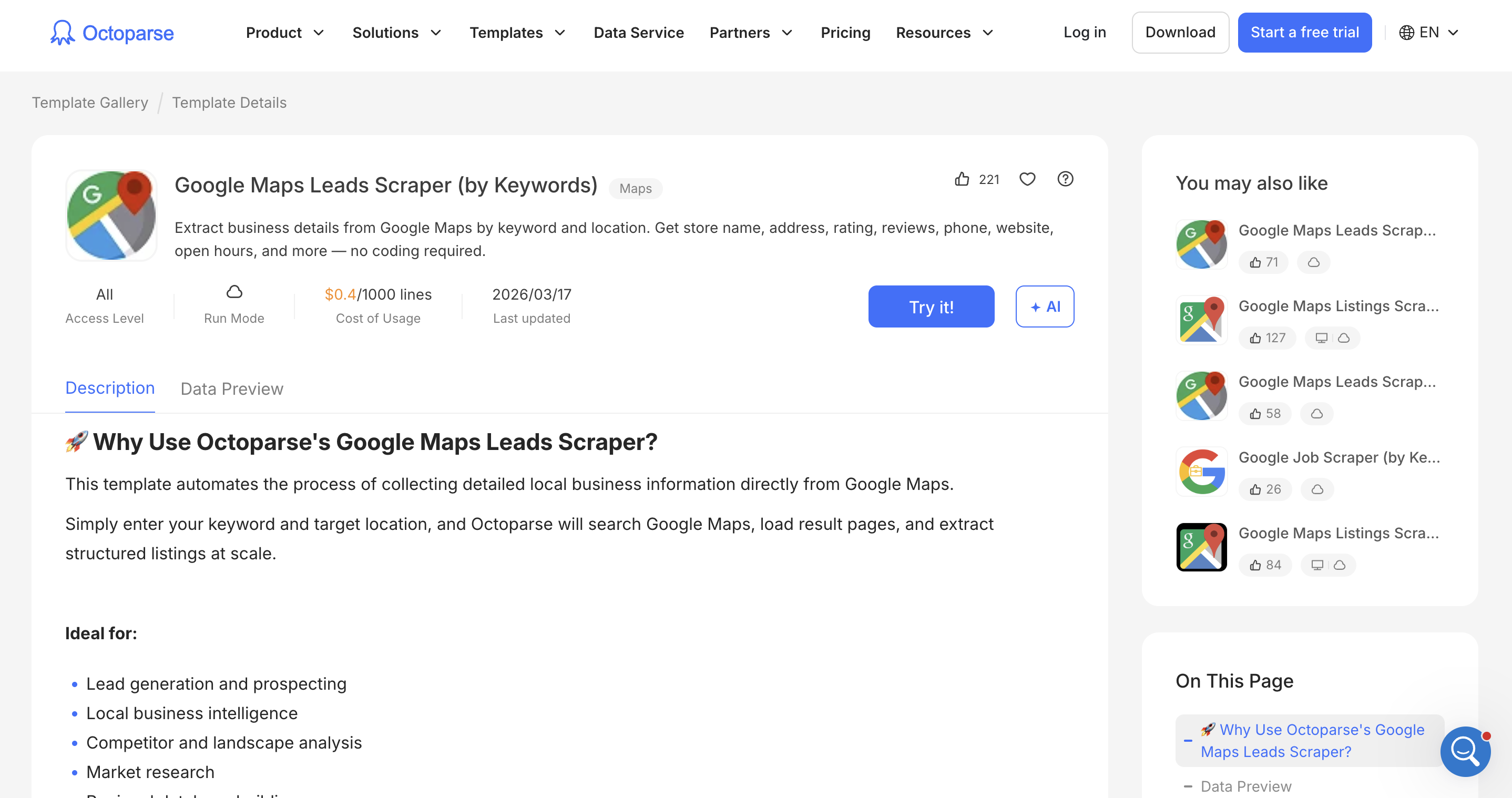The height and width of the screenshot is (798, 1512).
Task: Click the Try it! button
Action: point(932,307)
